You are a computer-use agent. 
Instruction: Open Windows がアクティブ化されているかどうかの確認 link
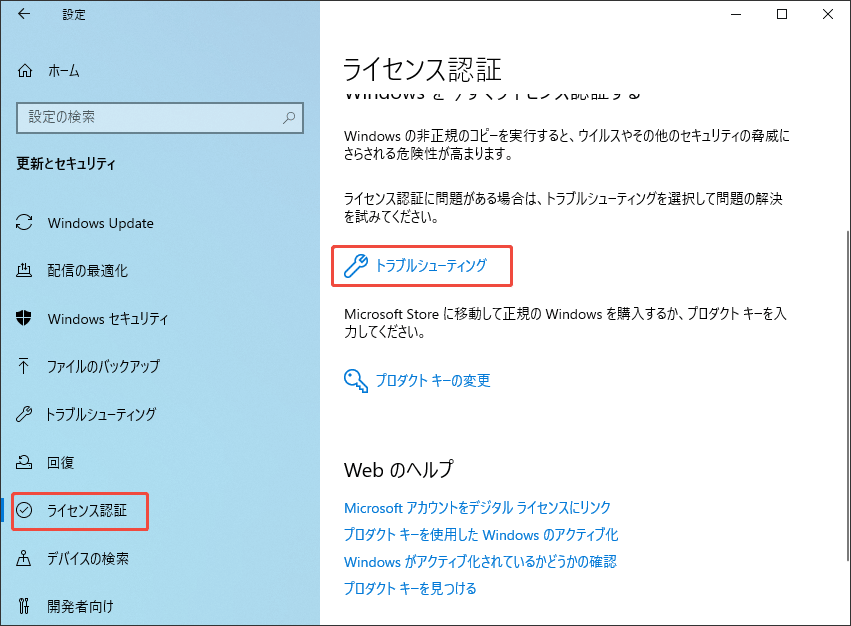(480, 561)
